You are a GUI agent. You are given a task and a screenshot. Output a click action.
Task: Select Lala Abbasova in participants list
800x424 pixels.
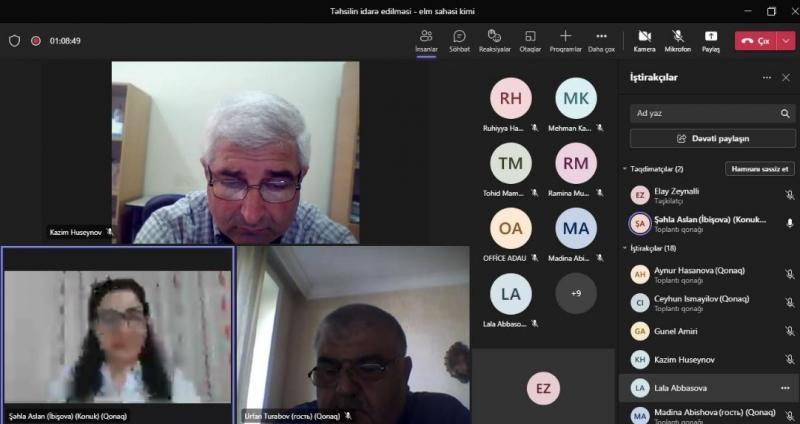(x=709, y=388)
